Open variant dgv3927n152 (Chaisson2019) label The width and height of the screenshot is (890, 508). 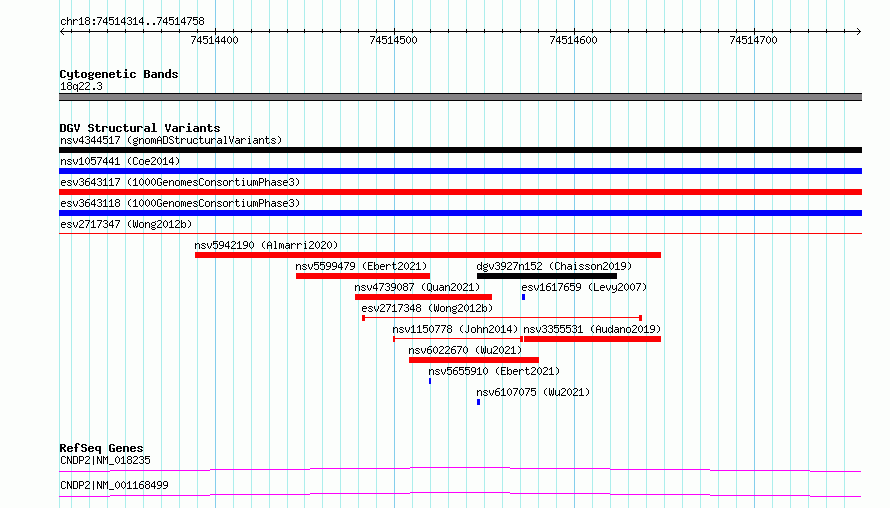coord(554,266)
